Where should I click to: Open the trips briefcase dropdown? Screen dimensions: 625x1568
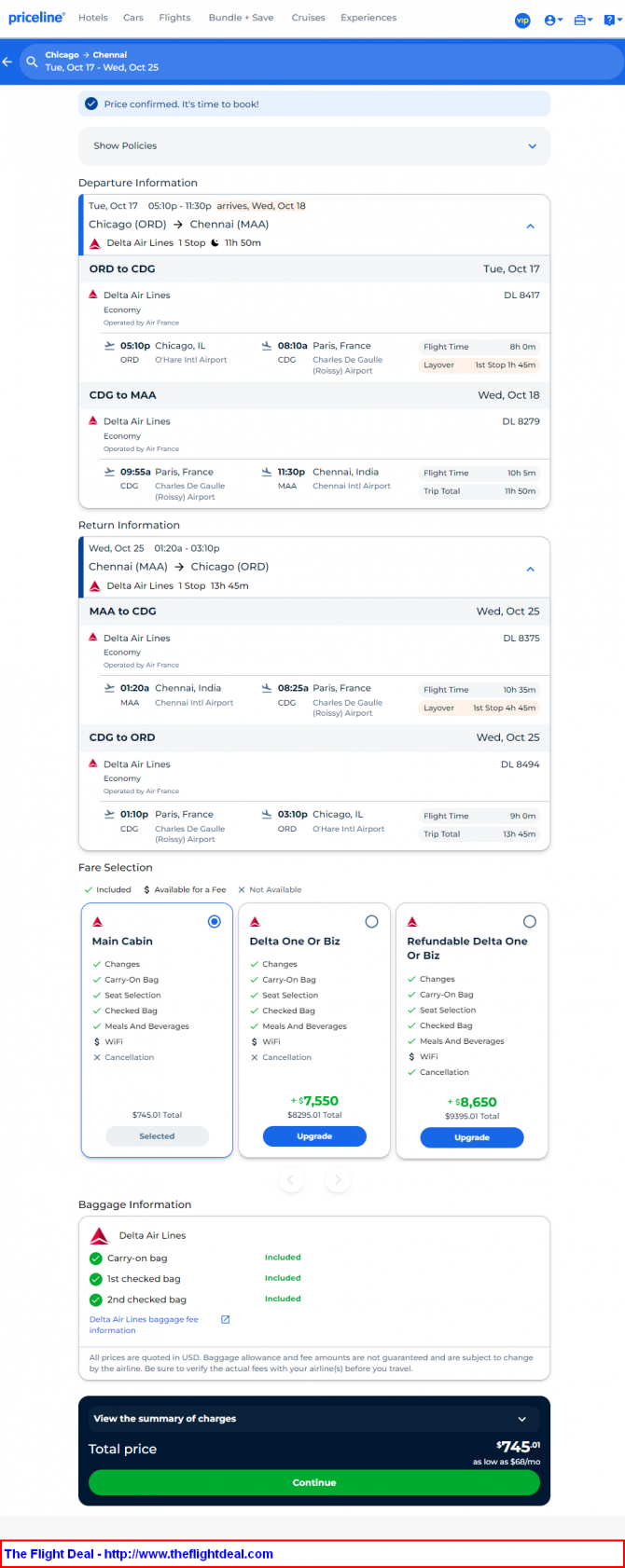(x=583, y=20)
